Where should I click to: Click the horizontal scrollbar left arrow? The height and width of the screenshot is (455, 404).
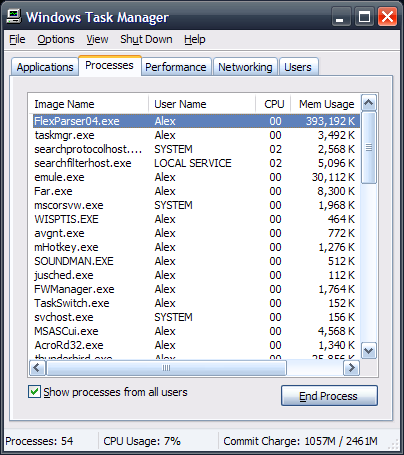37,368
